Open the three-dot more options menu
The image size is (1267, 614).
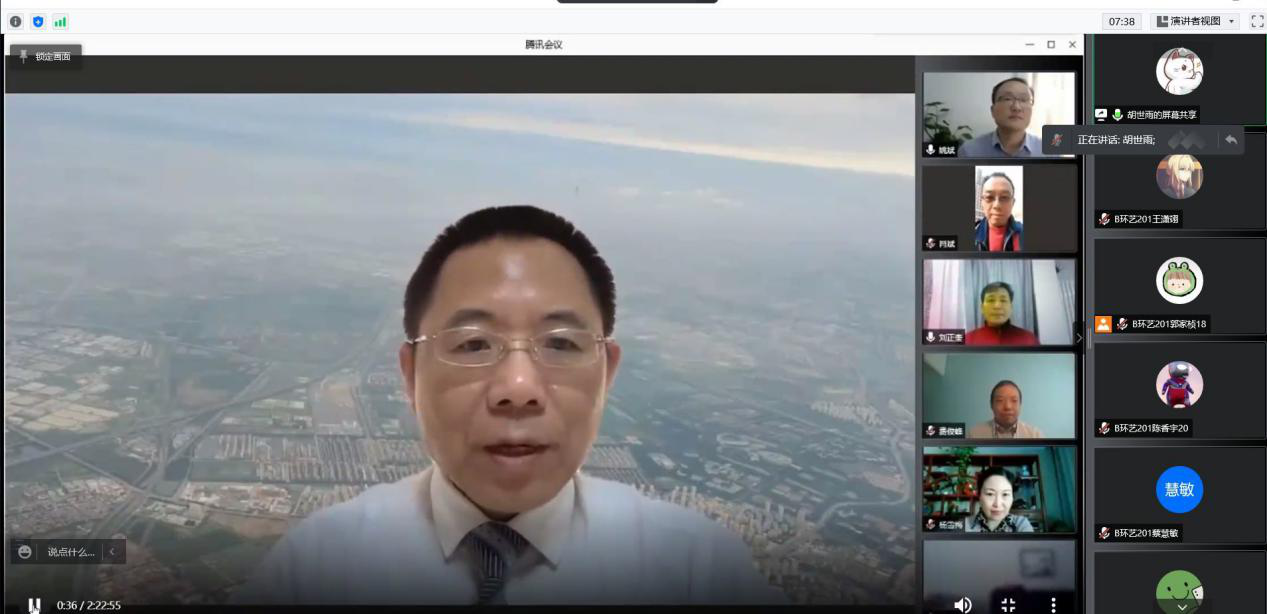1053,604
